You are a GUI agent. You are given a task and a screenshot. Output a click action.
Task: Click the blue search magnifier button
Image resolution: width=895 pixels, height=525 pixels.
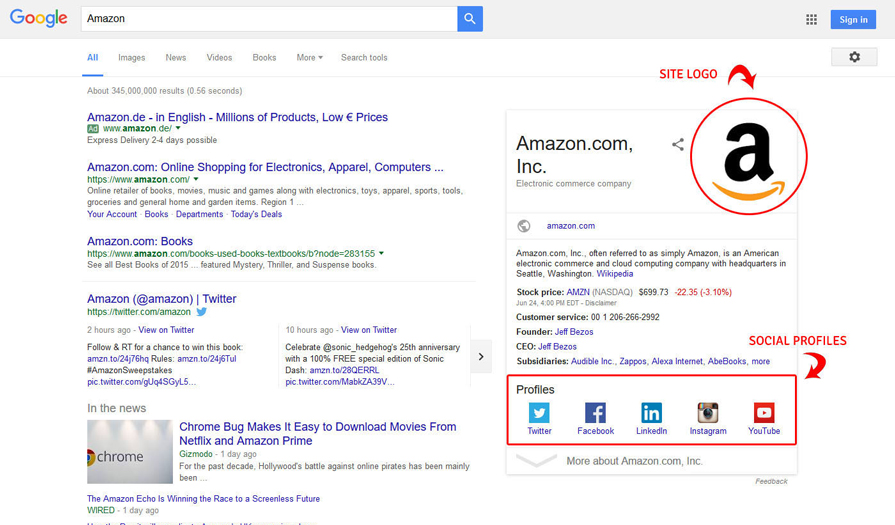pos(470,18)
